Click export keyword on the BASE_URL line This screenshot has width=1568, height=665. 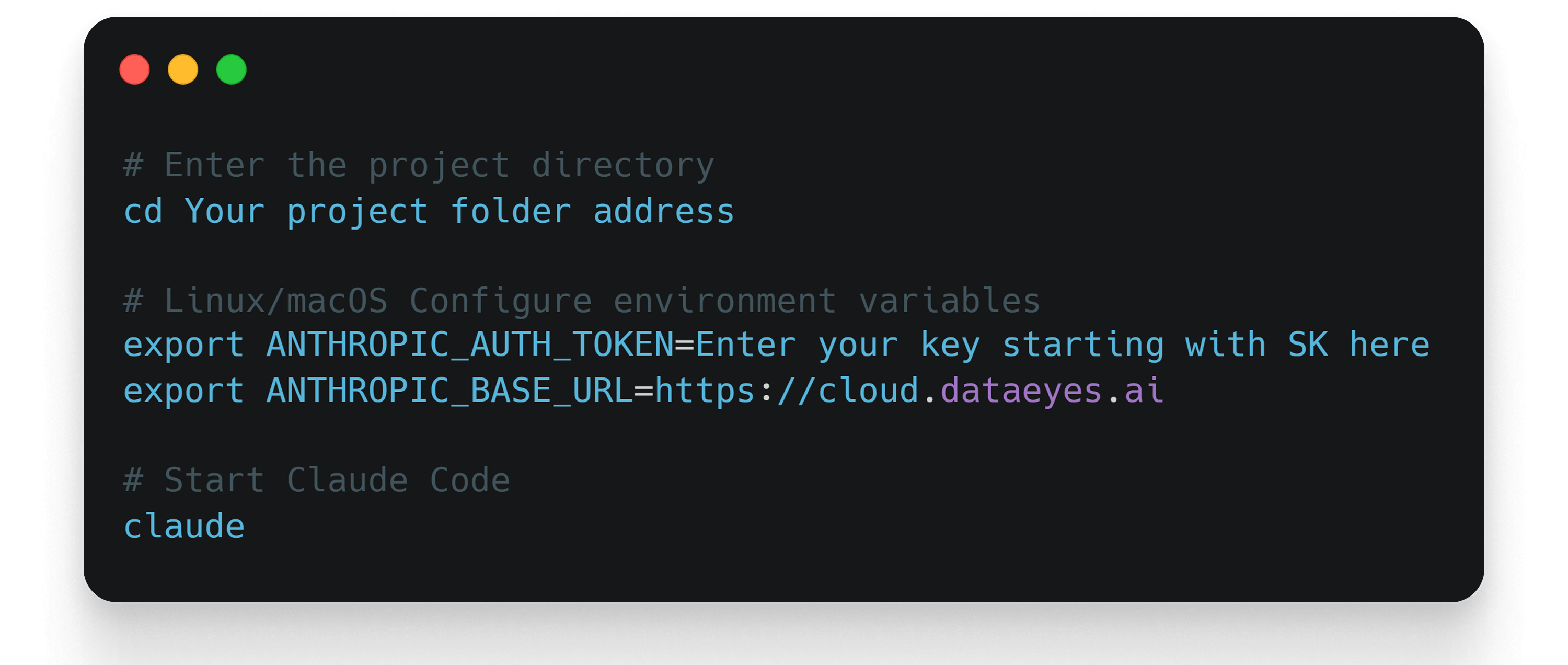tap(183, 391)
